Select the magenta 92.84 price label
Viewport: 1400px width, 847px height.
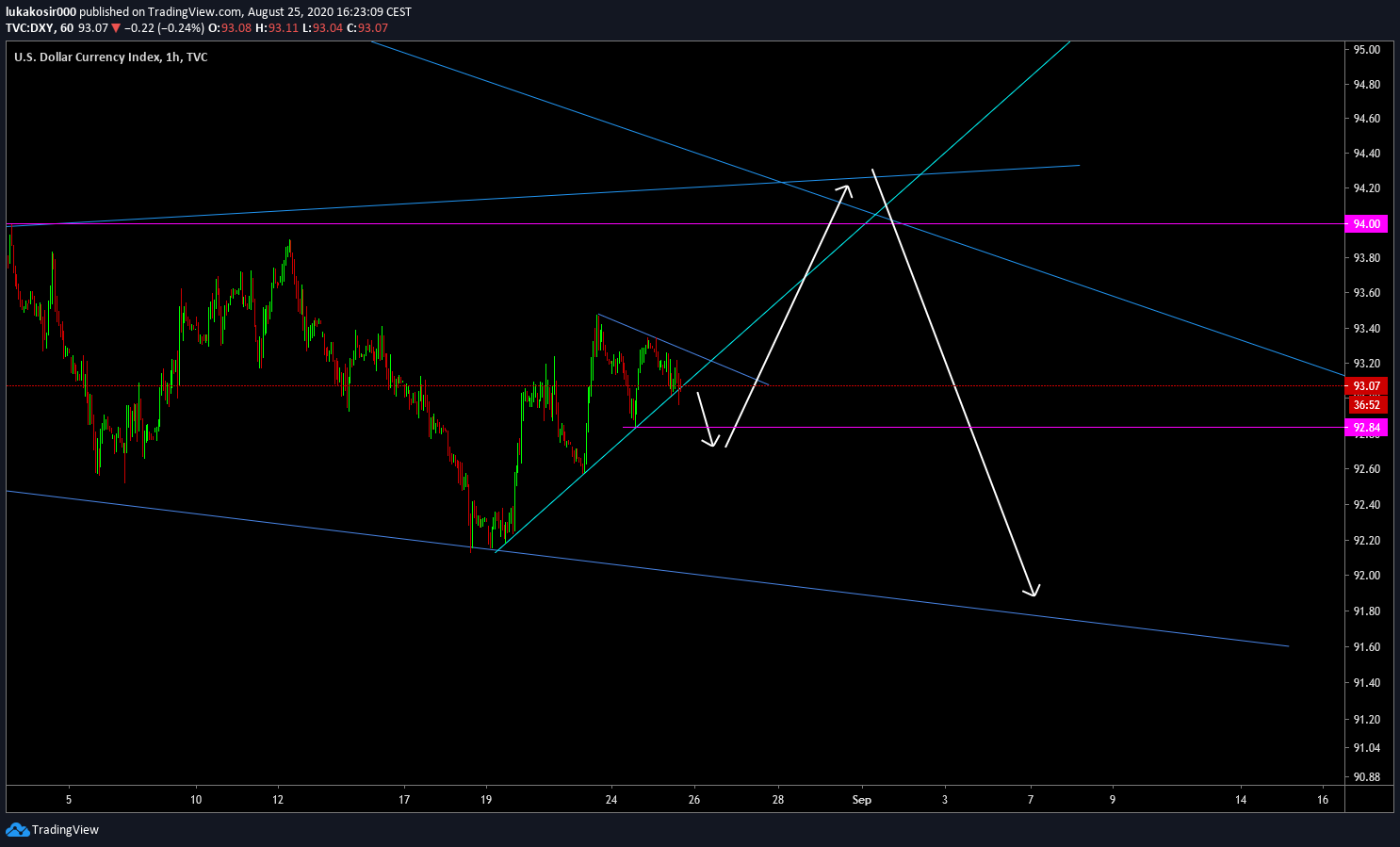pyautogui.click(x=1367, y=428)
